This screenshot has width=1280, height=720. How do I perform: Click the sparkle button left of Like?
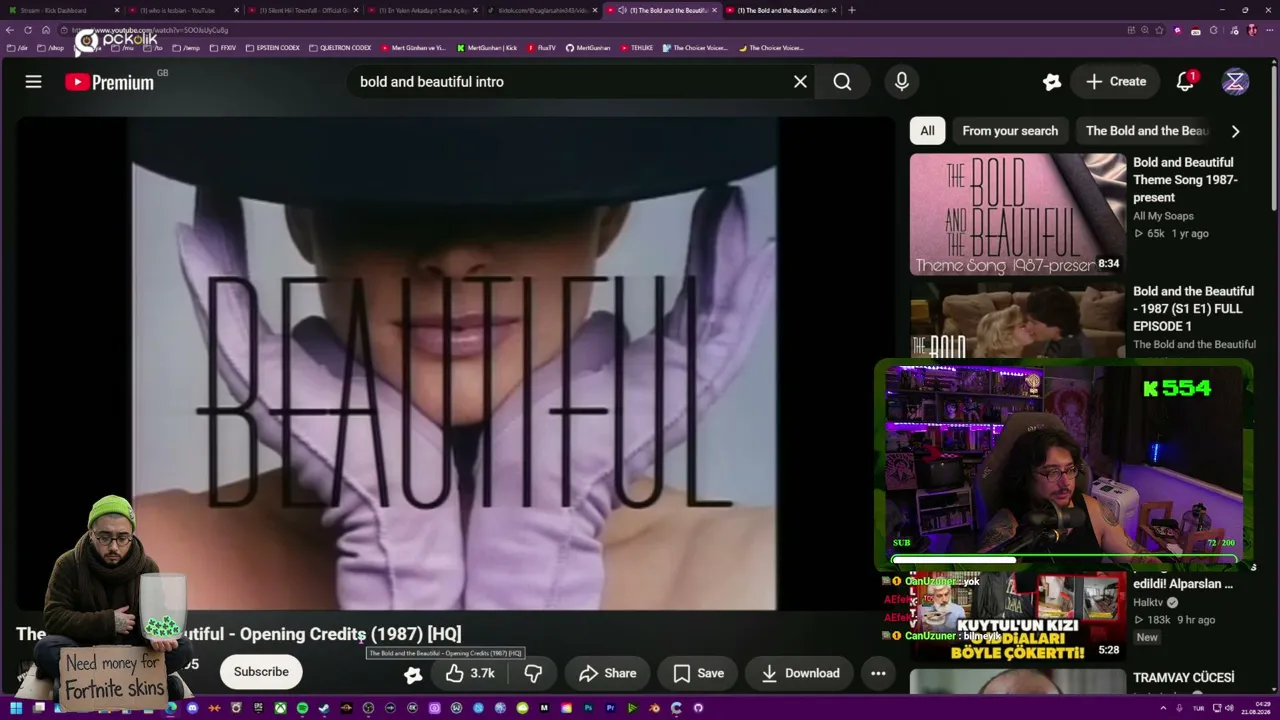click(413, 674)
